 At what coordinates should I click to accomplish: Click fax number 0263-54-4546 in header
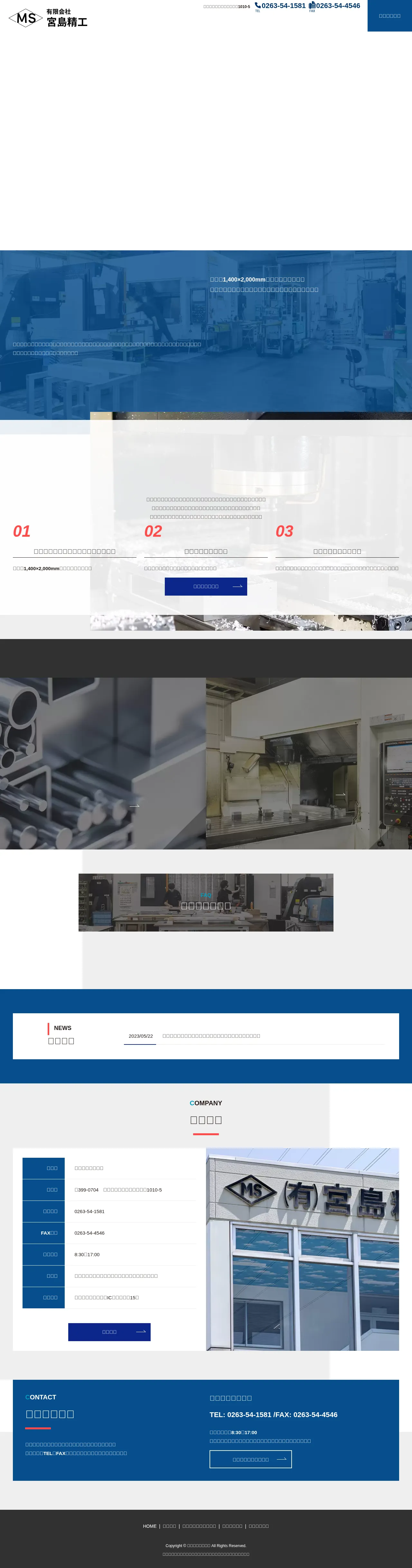[338, 6]
